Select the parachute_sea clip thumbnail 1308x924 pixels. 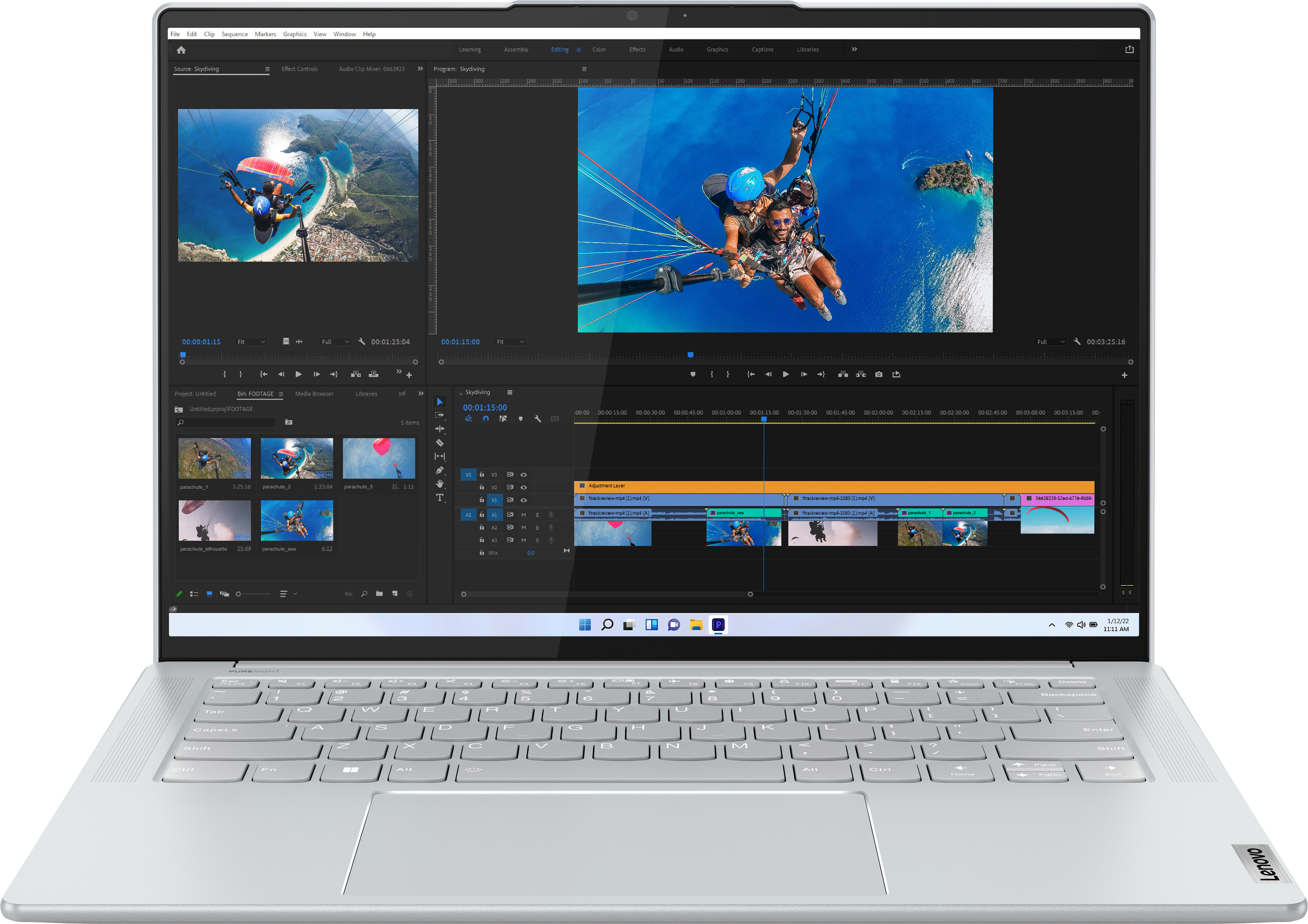297,520
